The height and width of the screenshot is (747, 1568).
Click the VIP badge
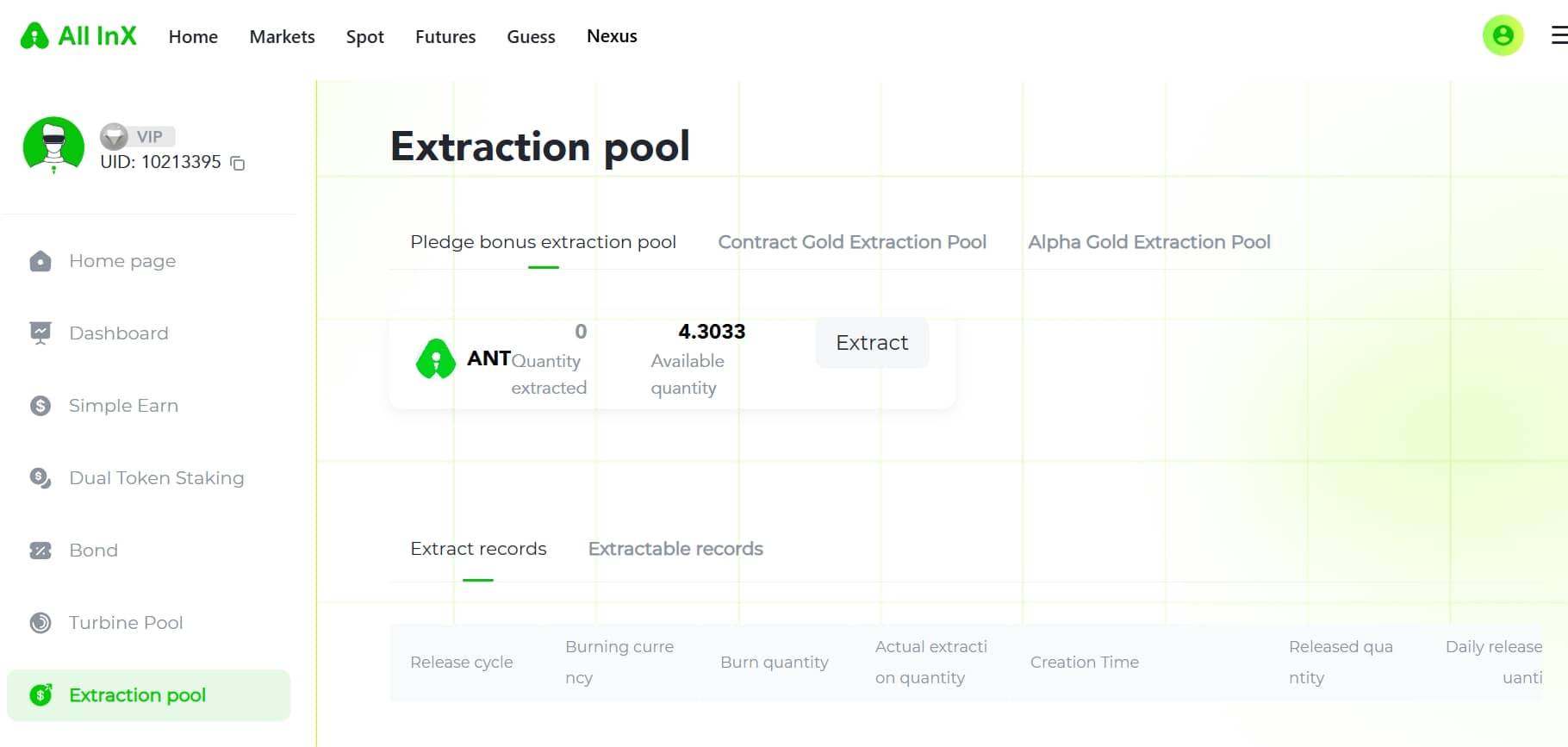click(x=138, y=136)
